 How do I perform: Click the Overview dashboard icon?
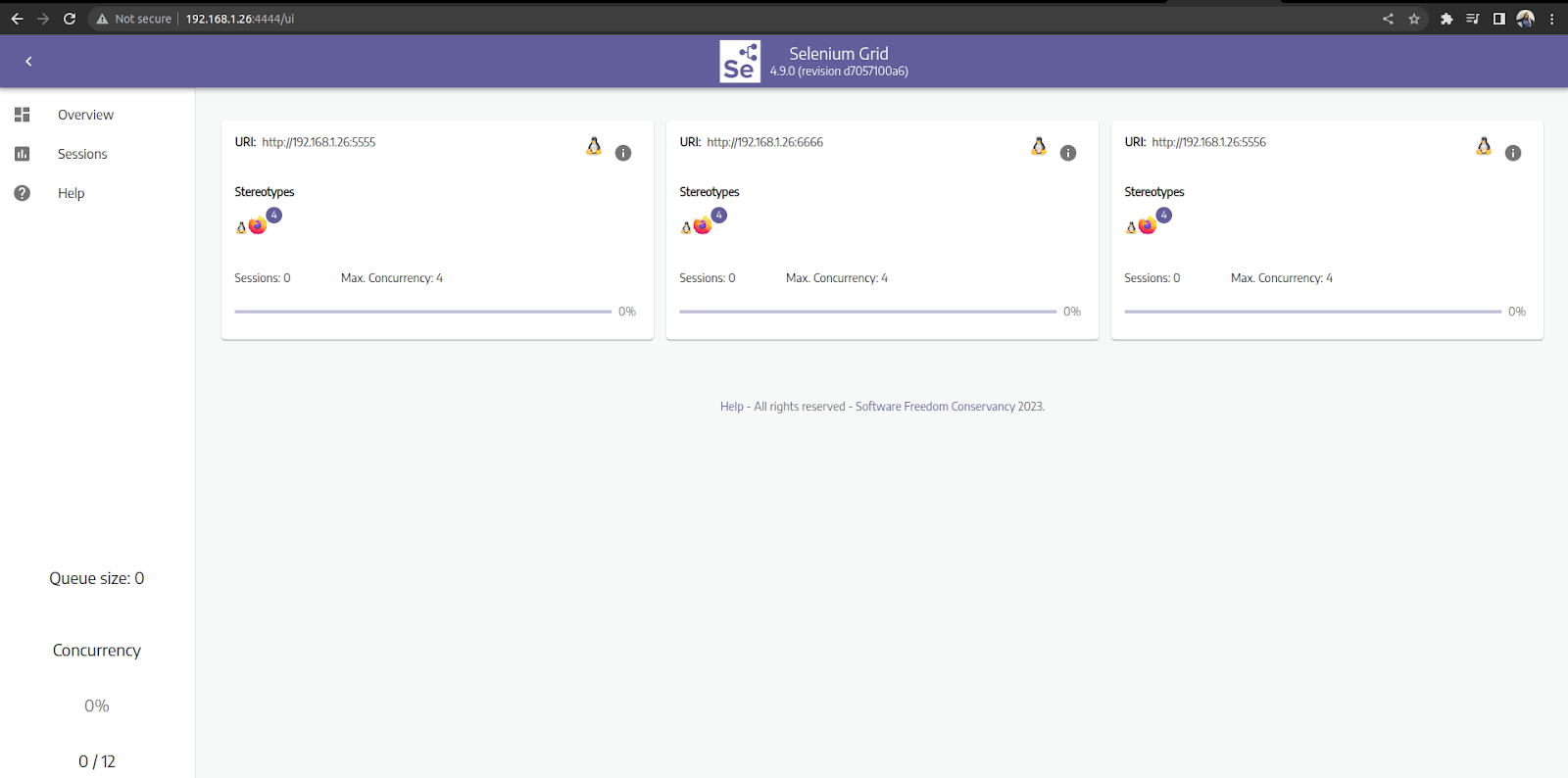coord(23,115)
